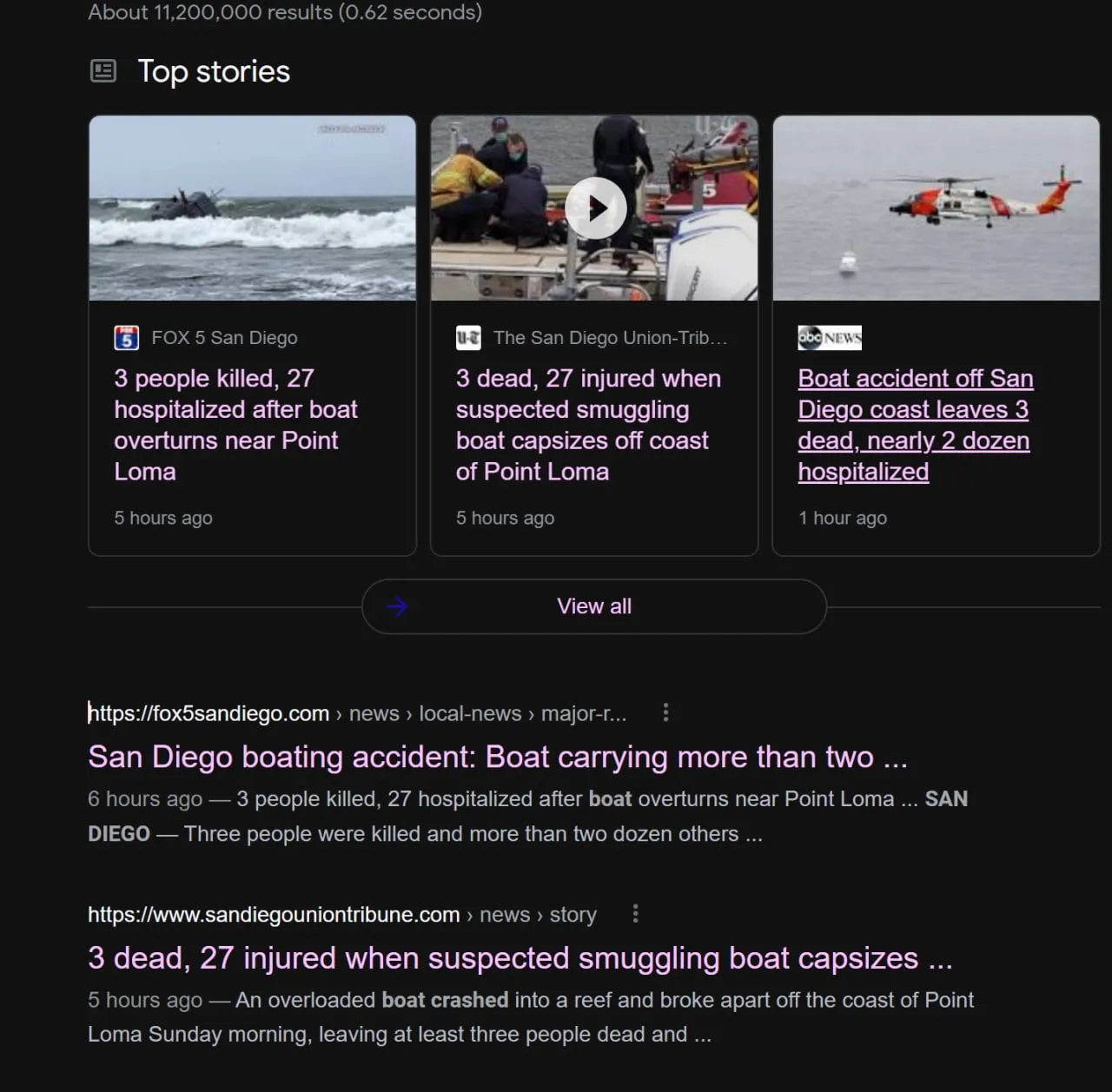Open three-dot menu for fox5sandiego result
Screen dimensions: 1112x1092
point(665,713)
